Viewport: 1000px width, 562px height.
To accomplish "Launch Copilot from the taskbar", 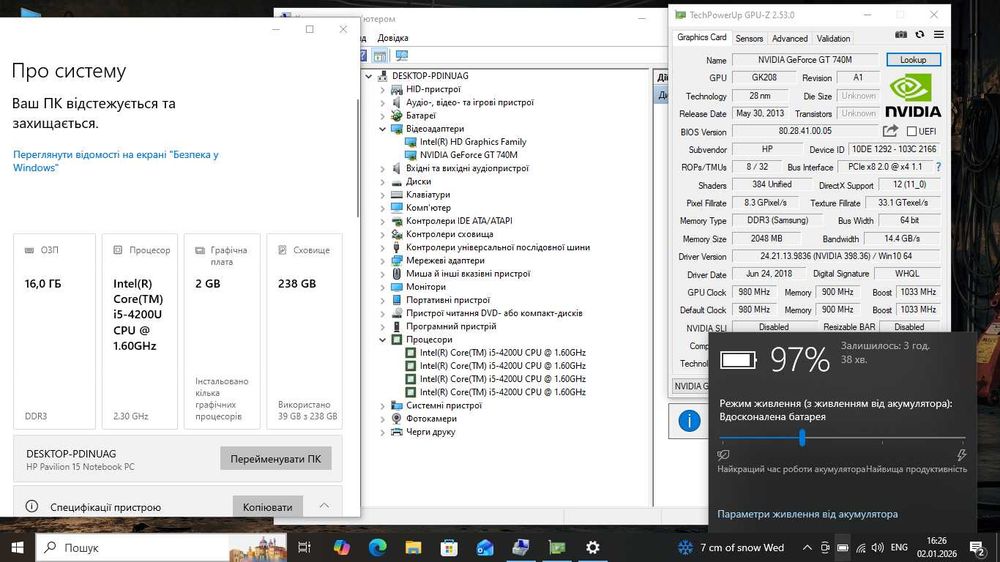I will click(x=341, y=547).
